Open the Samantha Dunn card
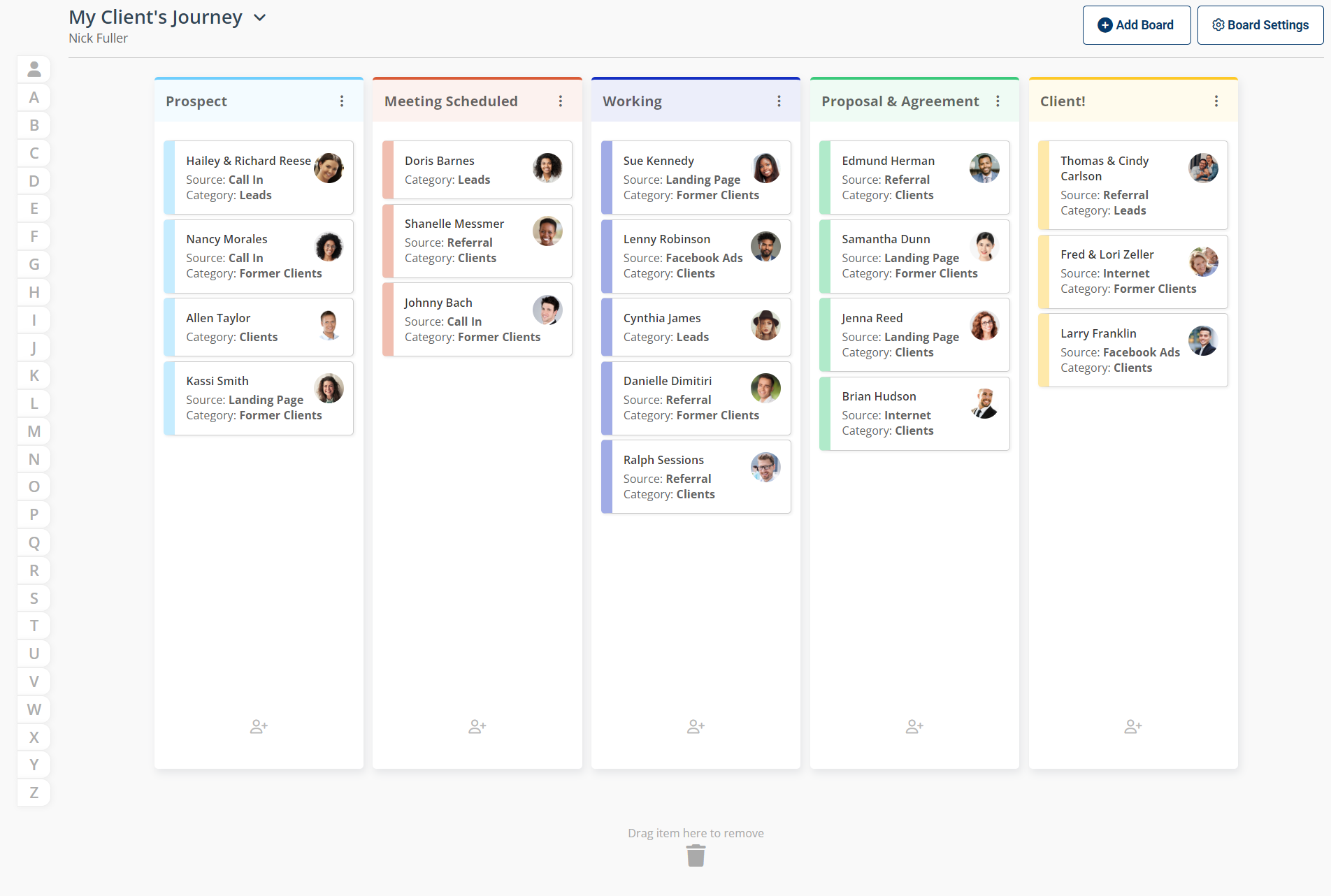1331x896 pixels. coord(914,256)
